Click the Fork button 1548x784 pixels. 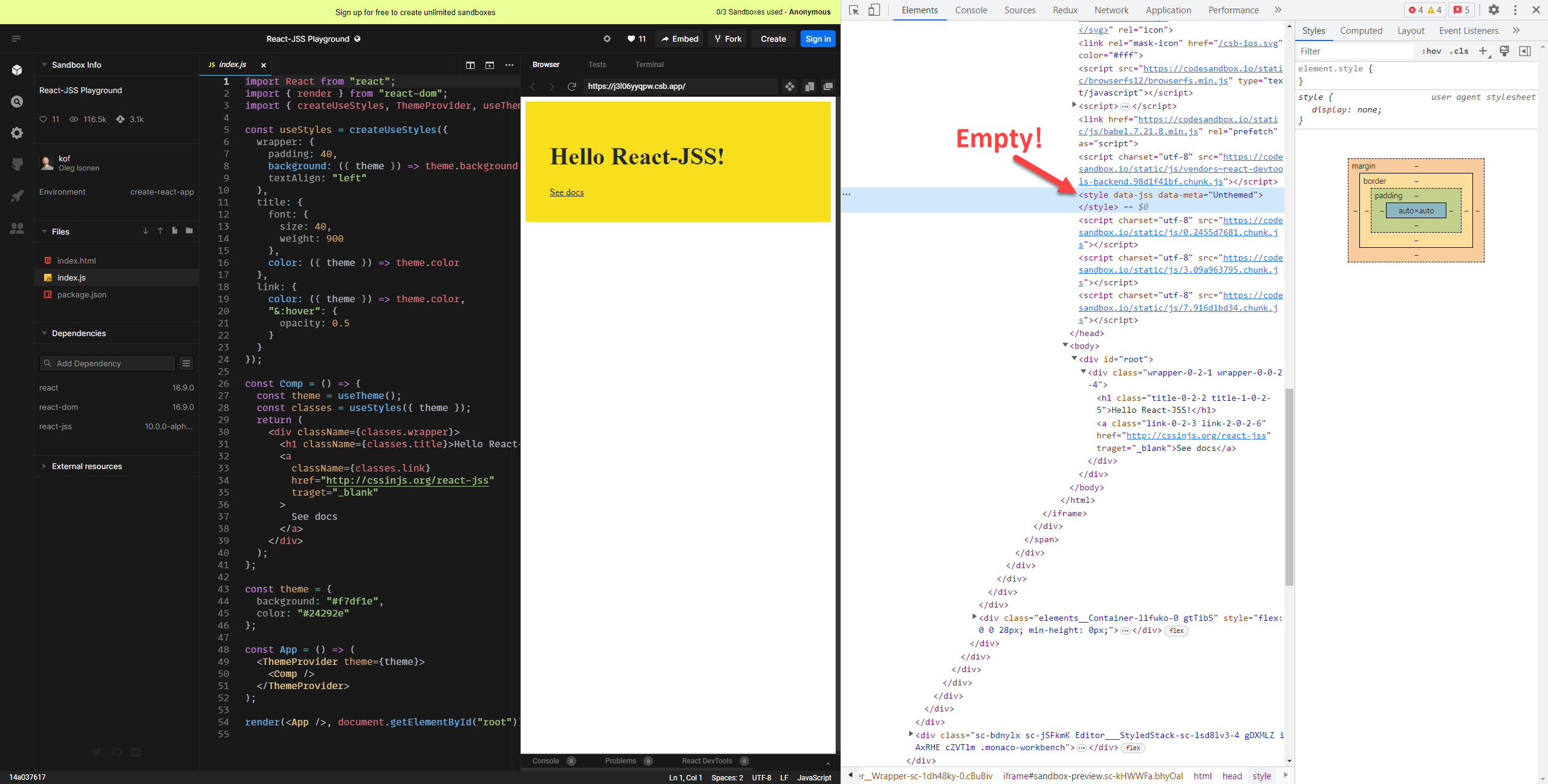(x=727, y=38)
